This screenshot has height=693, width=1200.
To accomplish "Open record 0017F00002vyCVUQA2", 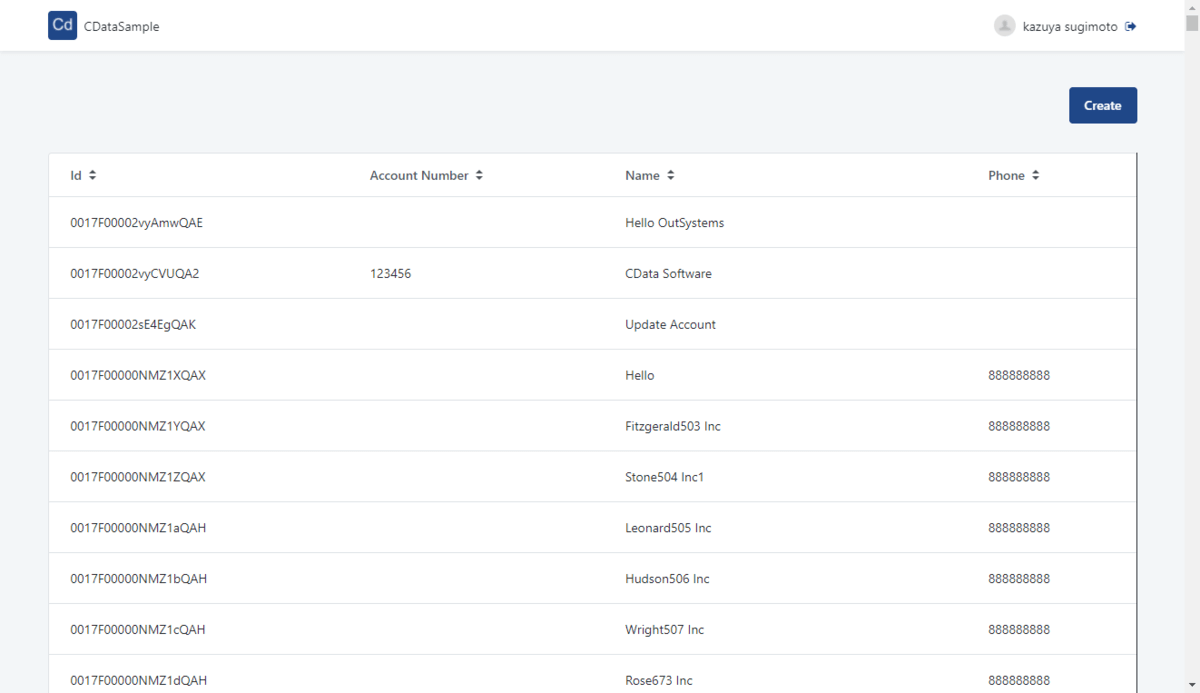I will tap(134, 274).
